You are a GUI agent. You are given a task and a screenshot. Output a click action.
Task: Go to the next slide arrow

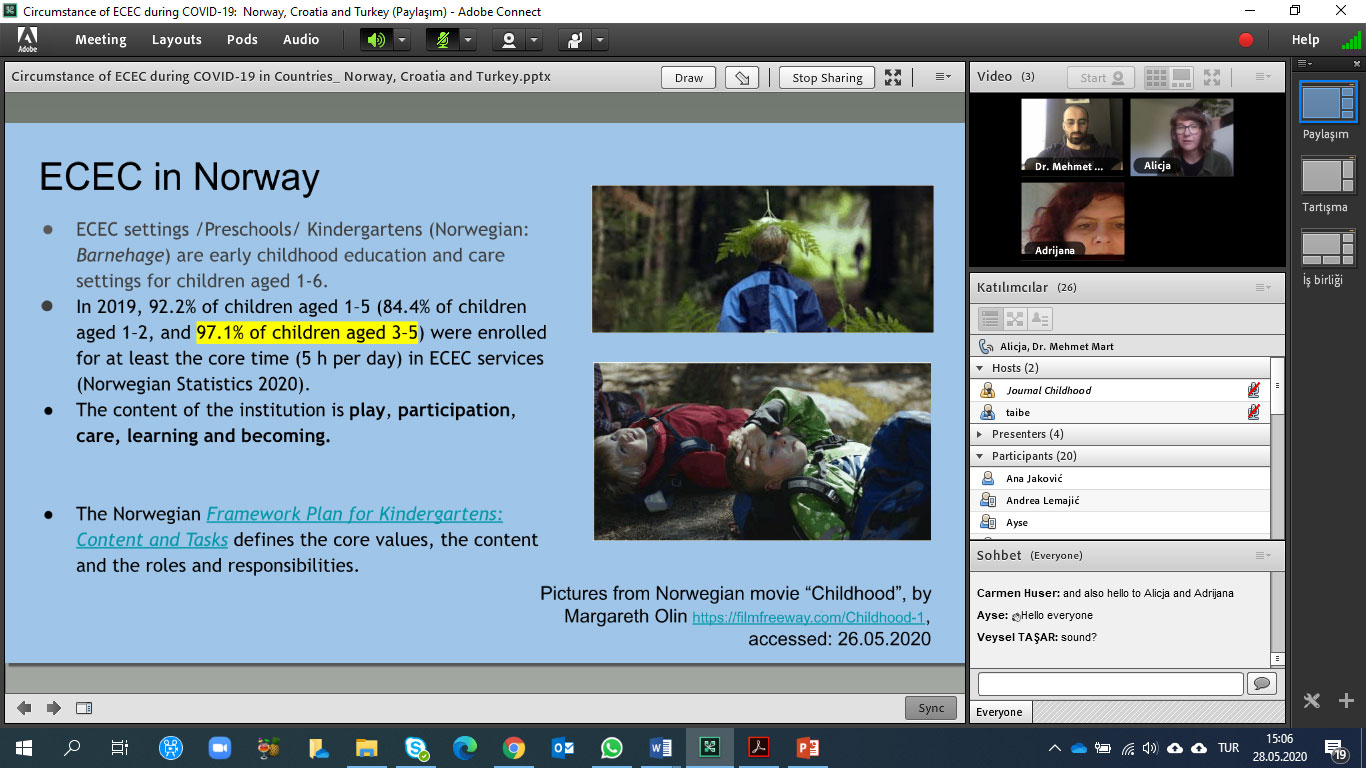point(54,708)
